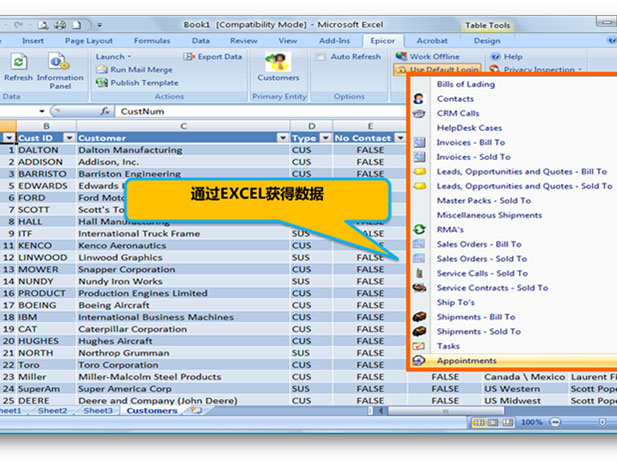Click the insert new worksheet icon
The width and height of the screenshot is (617, 464).
[196, 410]
